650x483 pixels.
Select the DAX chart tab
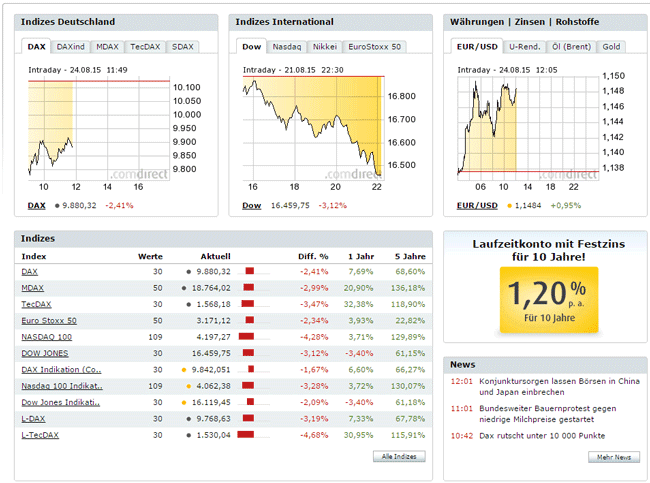[x=36, y=46]
